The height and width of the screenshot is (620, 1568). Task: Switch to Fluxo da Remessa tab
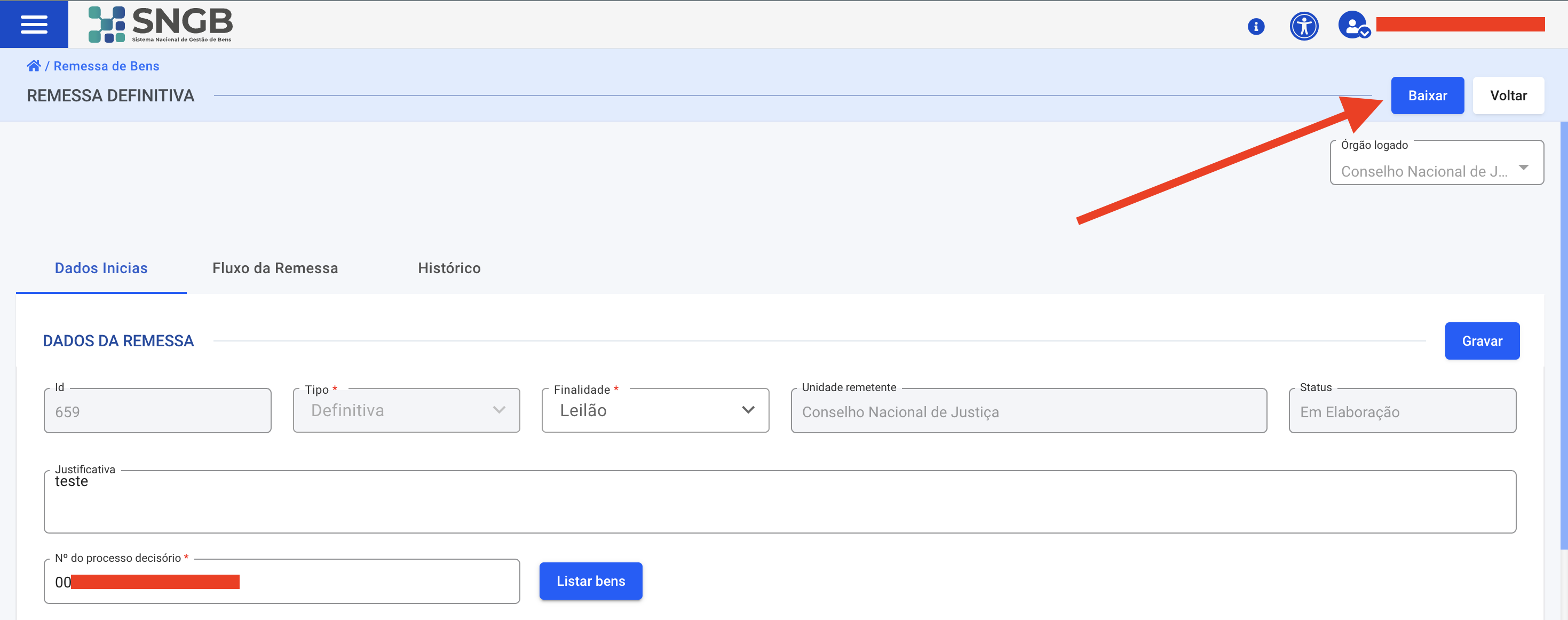[275, 268]
